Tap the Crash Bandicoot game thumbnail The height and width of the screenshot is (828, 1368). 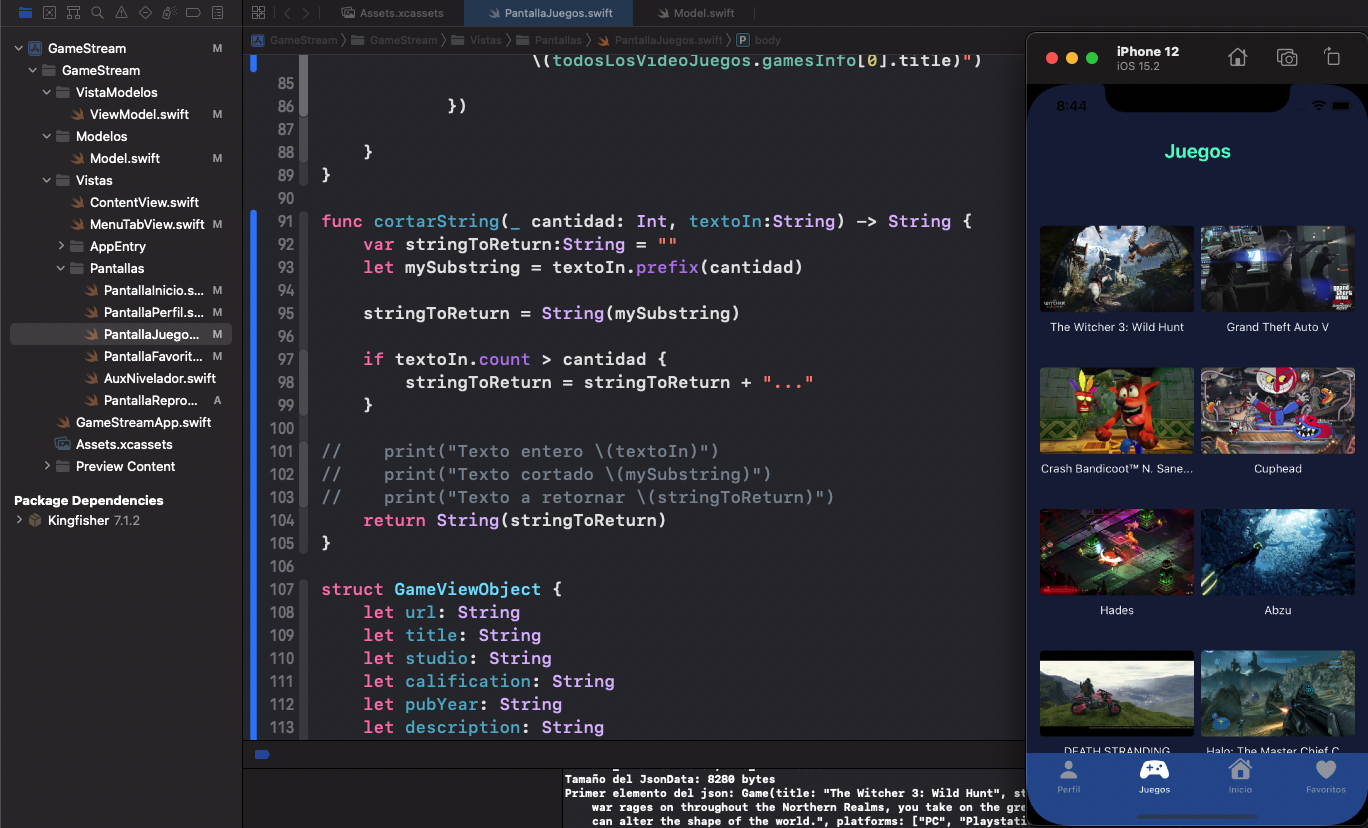click(x=1117, y=411)
